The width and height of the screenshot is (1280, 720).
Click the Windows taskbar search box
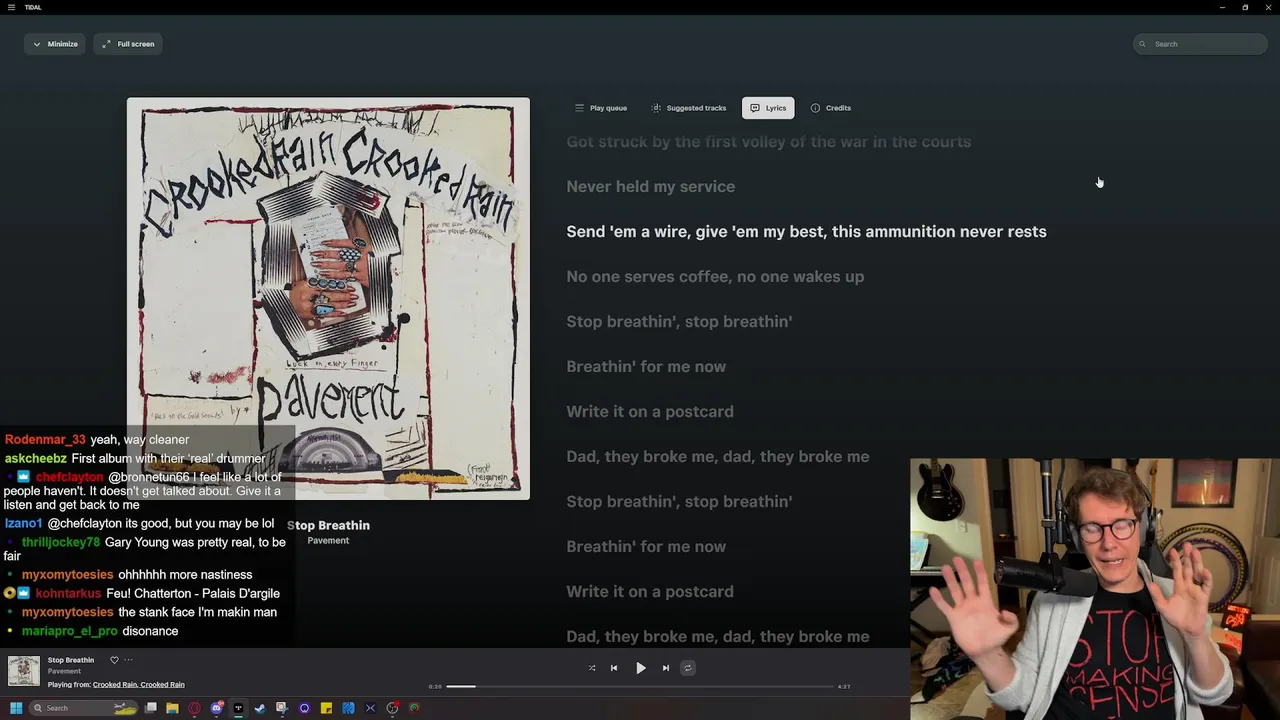83,708
